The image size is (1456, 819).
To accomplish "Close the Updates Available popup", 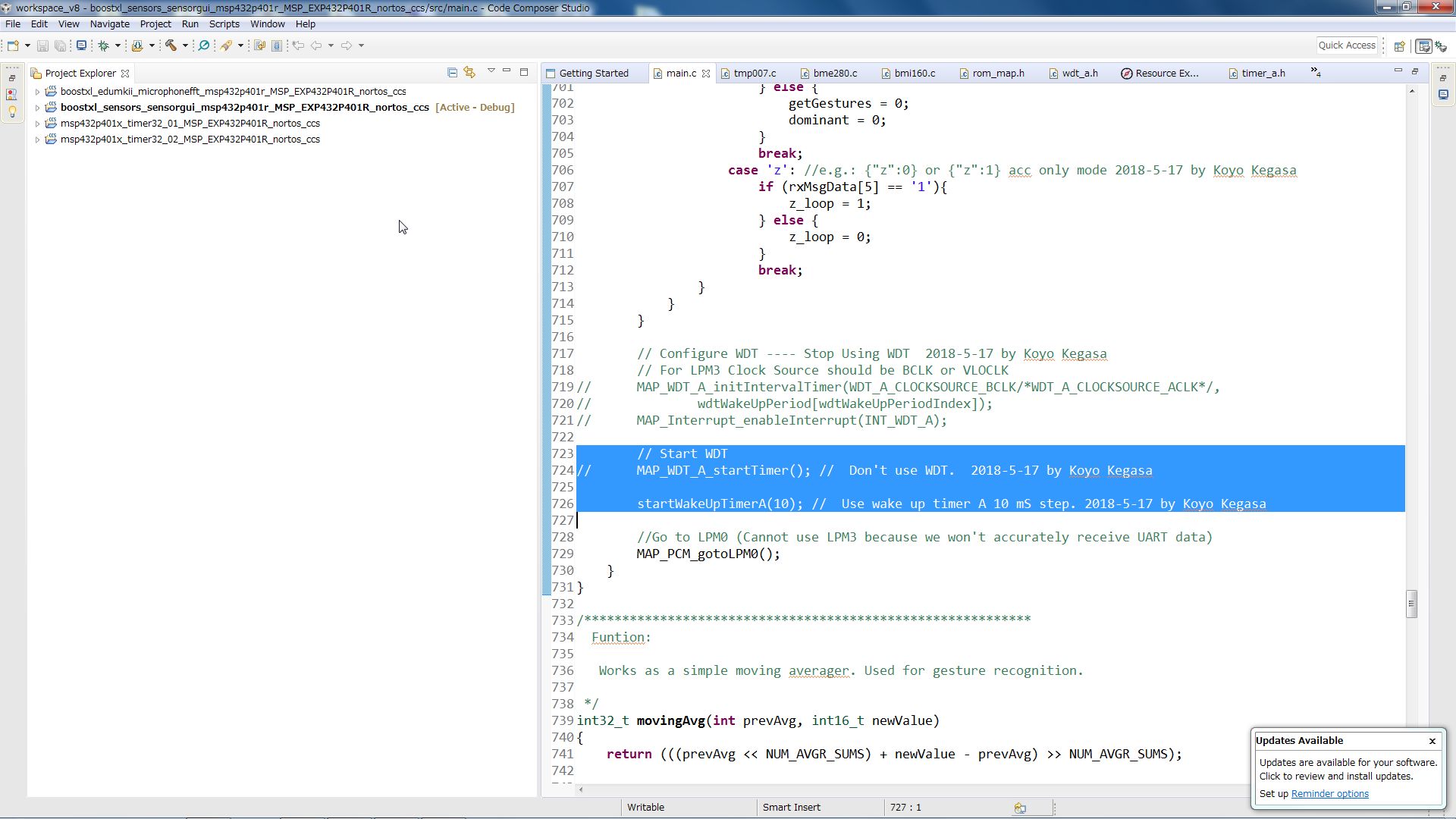I will click(1432, 741).
